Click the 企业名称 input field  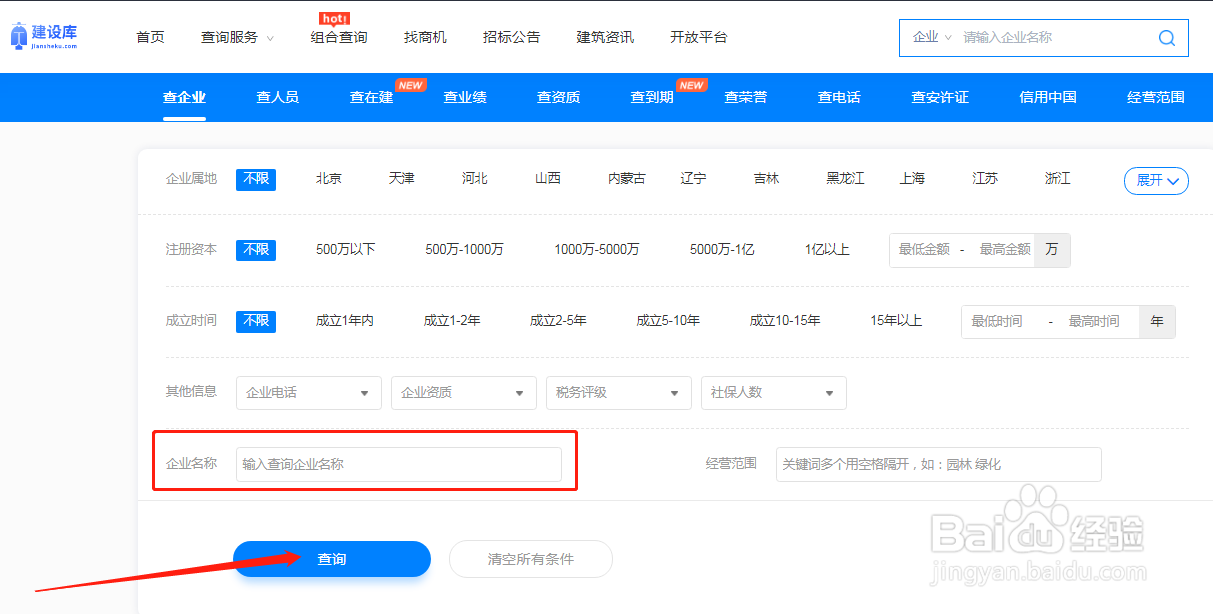tap(398, 463)
